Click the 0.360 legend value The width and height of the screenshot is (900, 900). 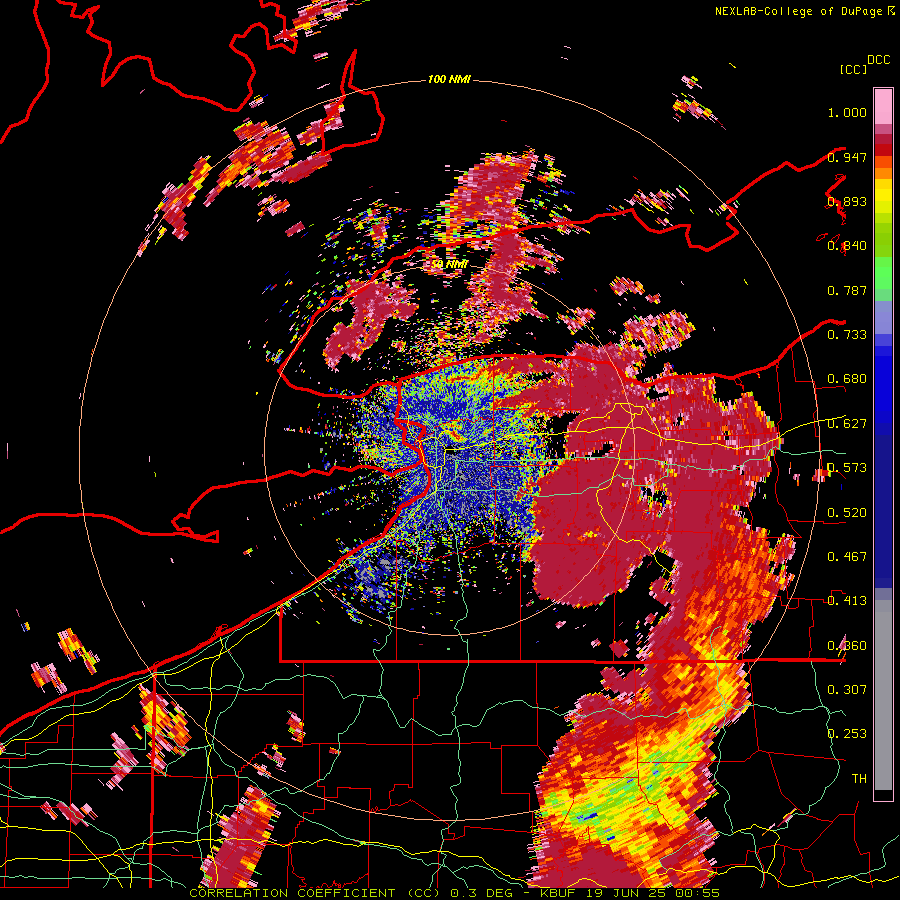click(847, 646)
